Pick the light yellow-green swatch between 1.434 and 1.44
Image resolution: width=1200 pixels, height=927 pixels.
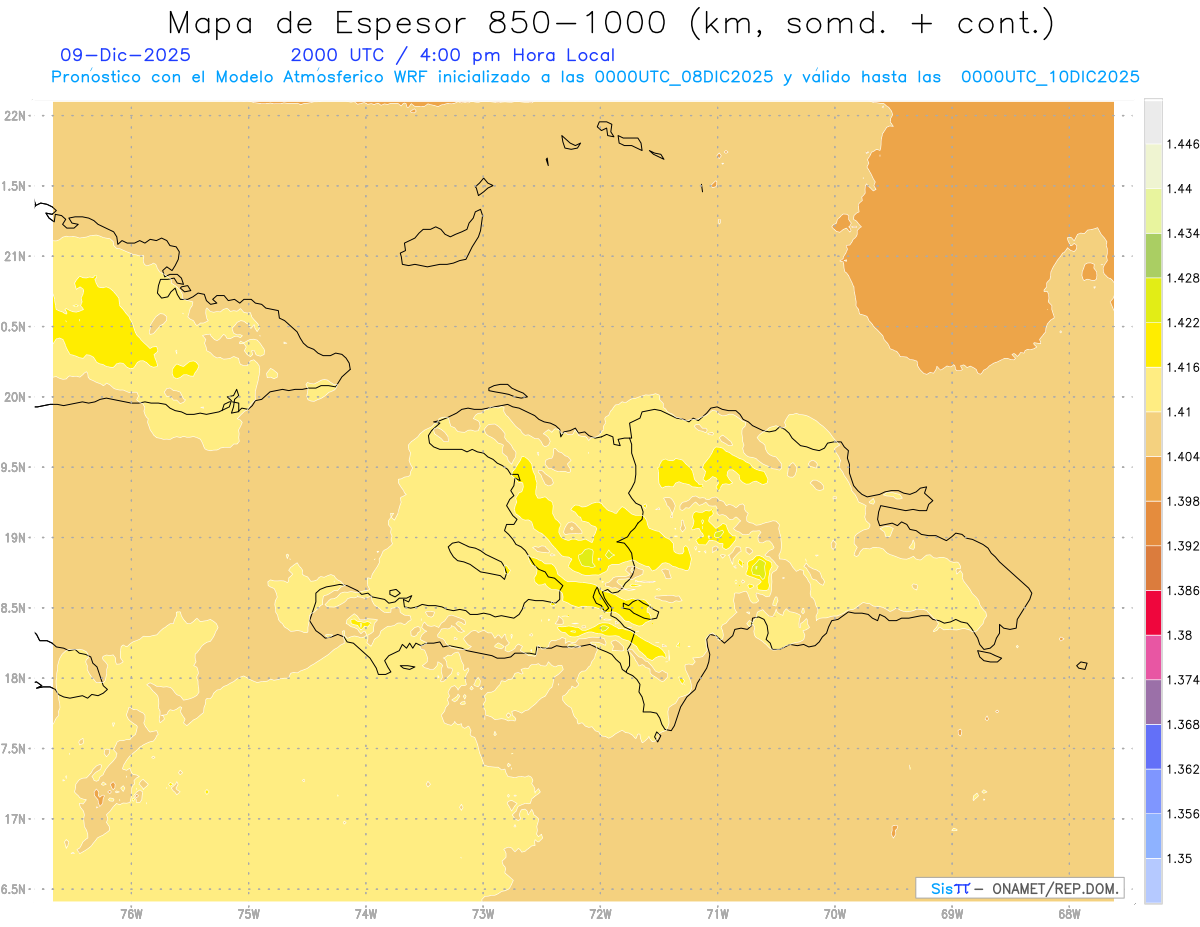point(1153,211)
